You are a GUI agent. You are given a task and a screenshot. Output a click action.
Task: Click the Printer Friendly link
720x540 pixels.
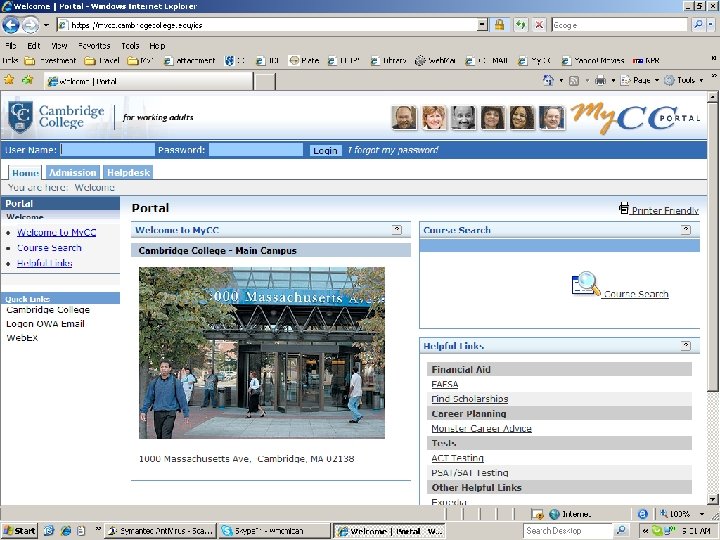(x=665, y=210)
